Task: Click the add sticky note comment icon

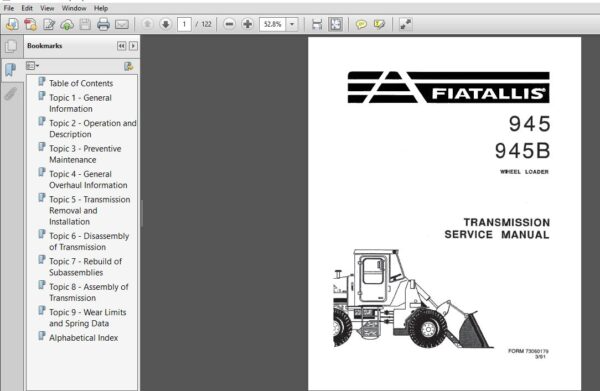Action: point(361,24)
